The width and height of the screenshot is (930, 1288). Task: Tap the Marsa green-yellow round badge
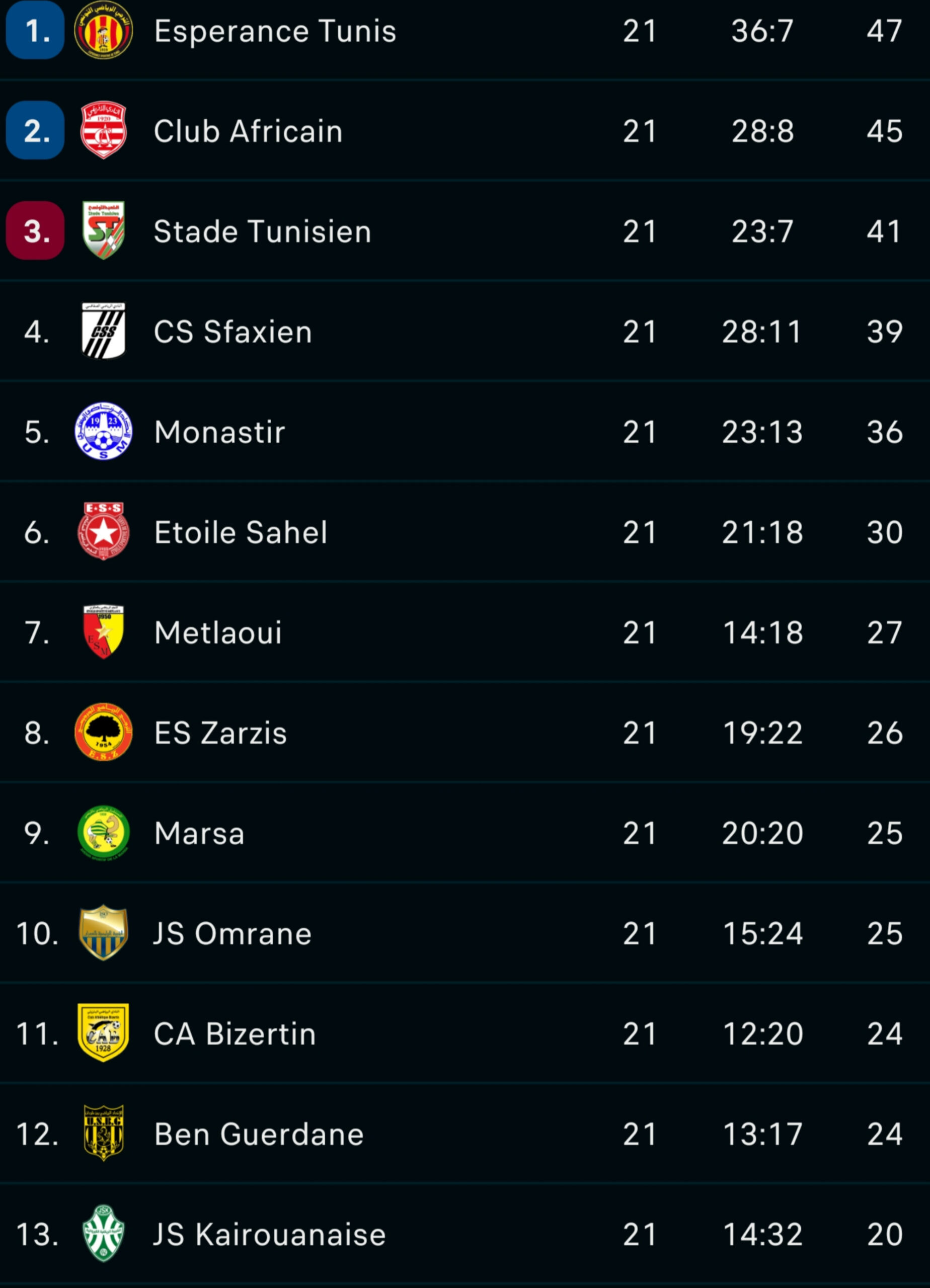(x=103, y=833)
